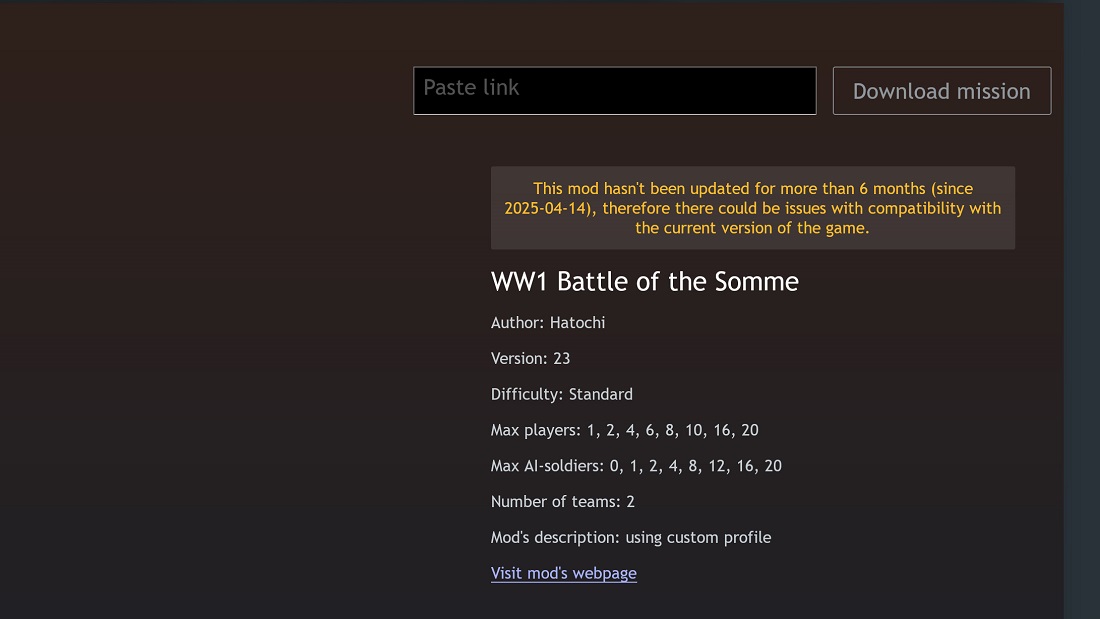Open the Visit mod's webpage link
Screen dimensions: 1100x619
[x=563, y=573]
